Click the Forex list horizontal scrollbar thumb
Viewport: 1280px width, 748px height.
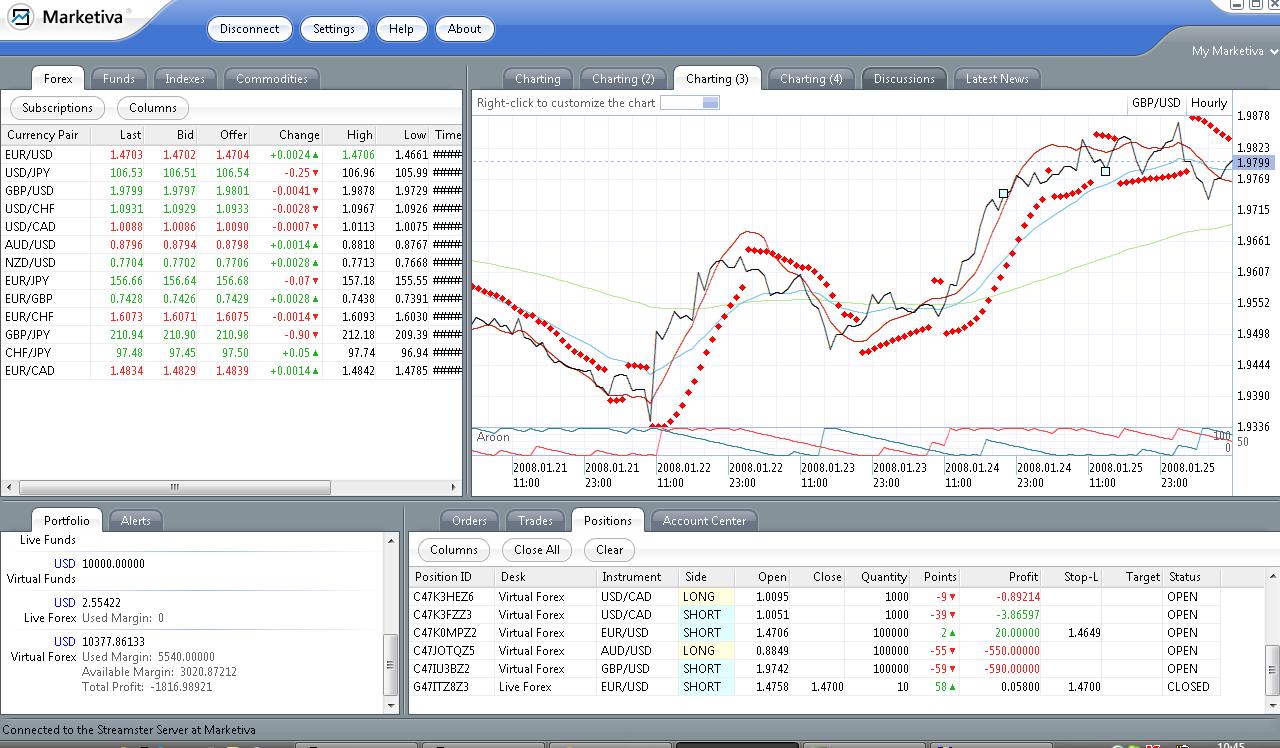coord(174,488)
